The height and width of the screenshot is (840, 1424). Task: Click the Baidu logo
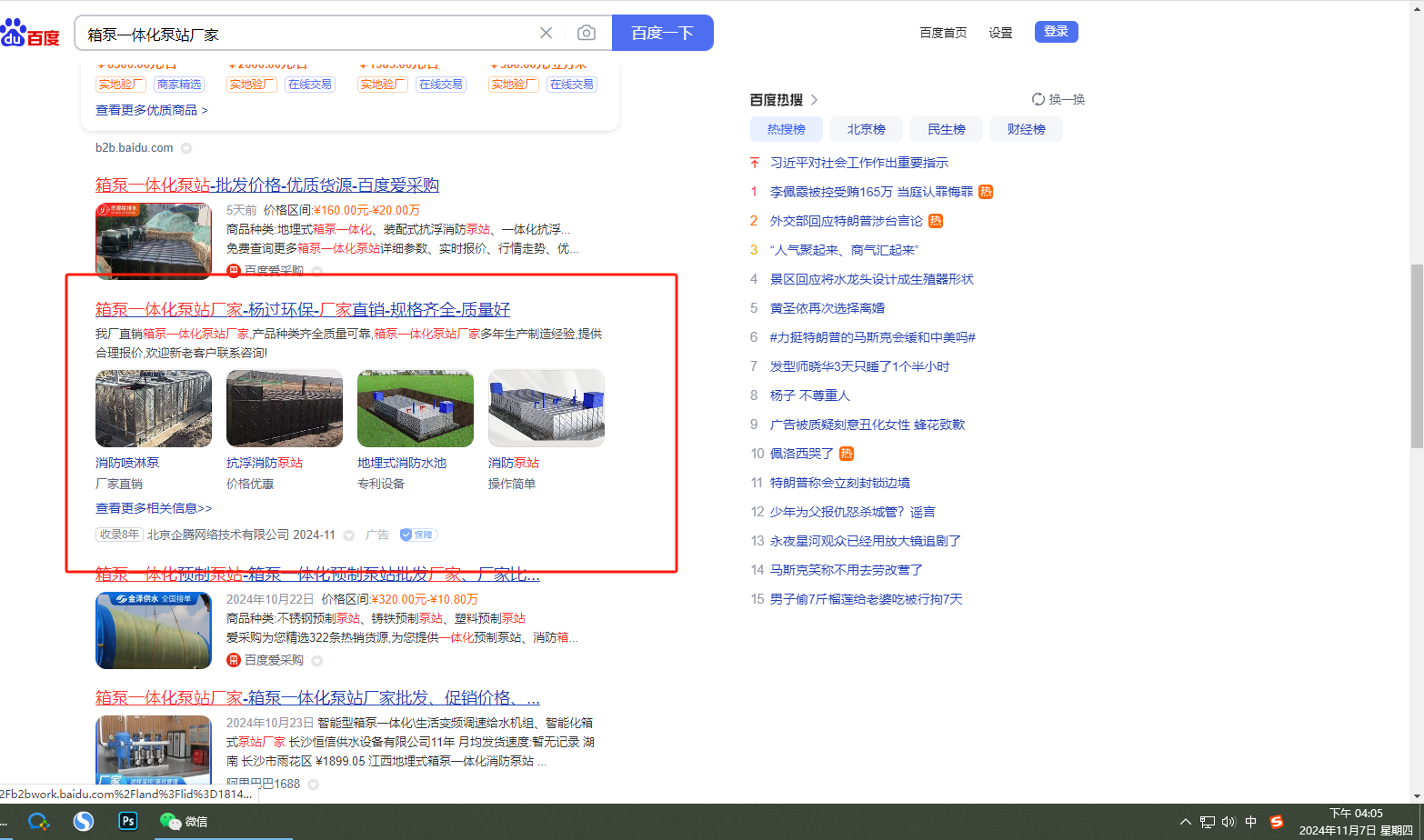point(30,34)
